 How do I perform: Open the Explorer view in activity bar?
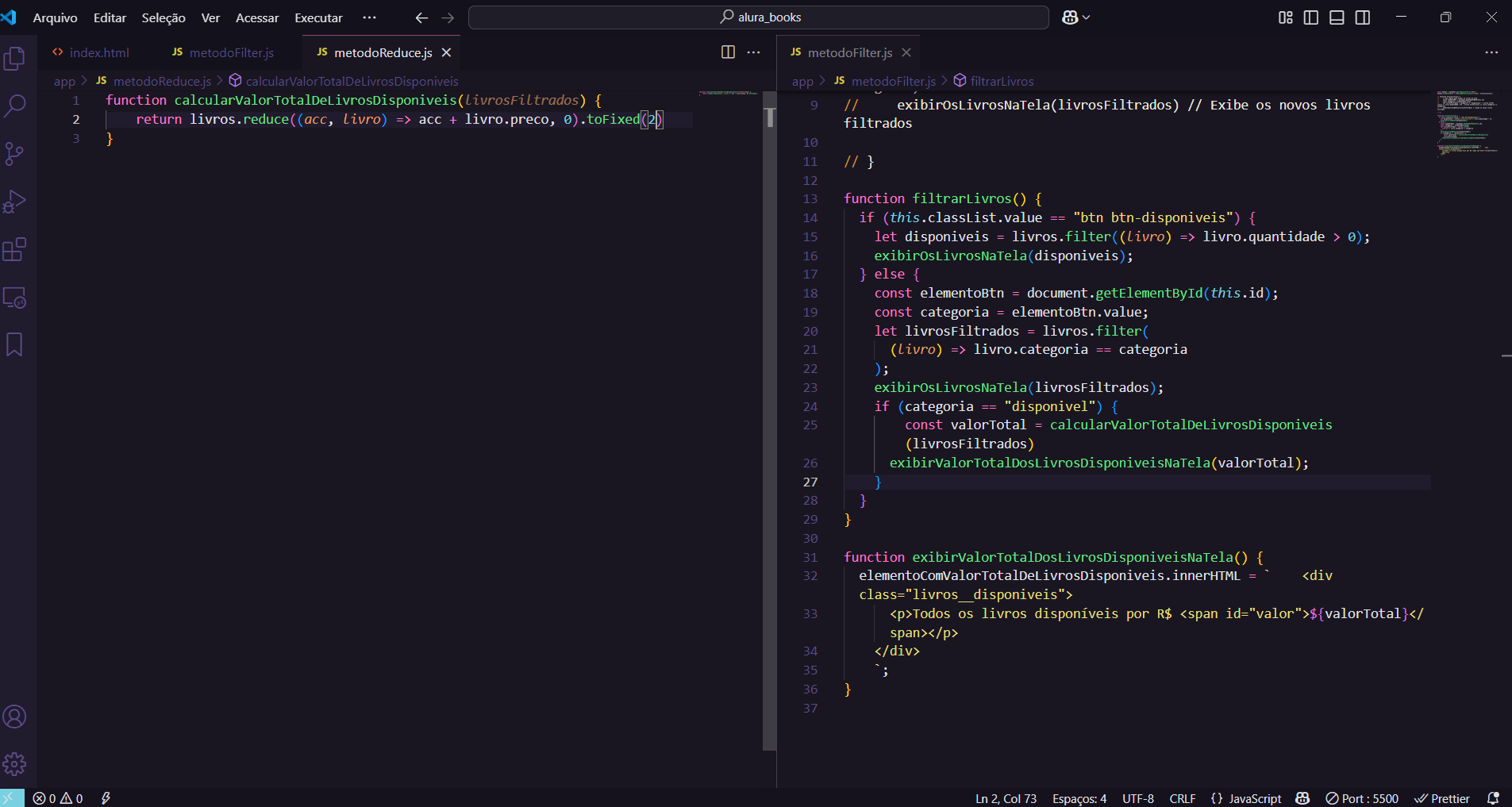click(15, 58)
